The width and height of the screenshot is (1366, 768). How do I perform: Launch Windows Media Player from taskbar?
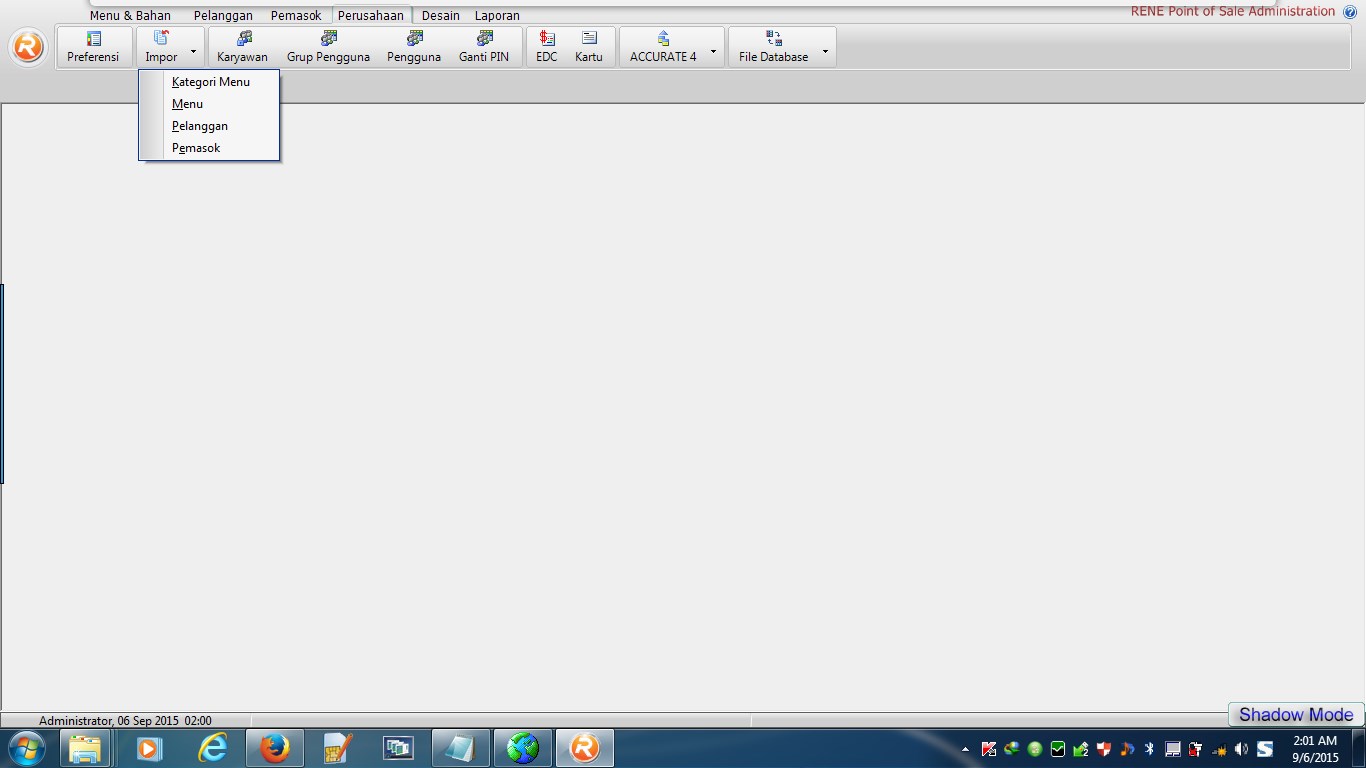point(149,748)
